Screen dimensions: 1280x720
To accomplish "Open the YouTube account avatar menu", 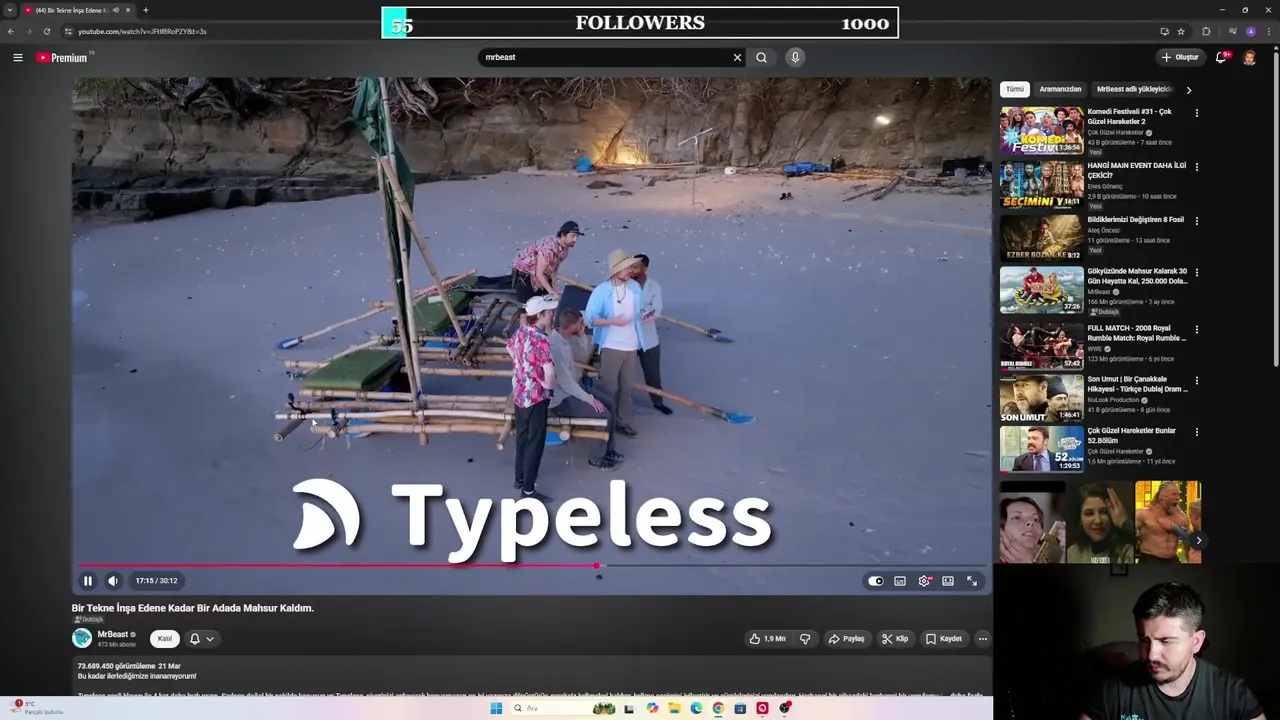I will tap(1249, 57).
